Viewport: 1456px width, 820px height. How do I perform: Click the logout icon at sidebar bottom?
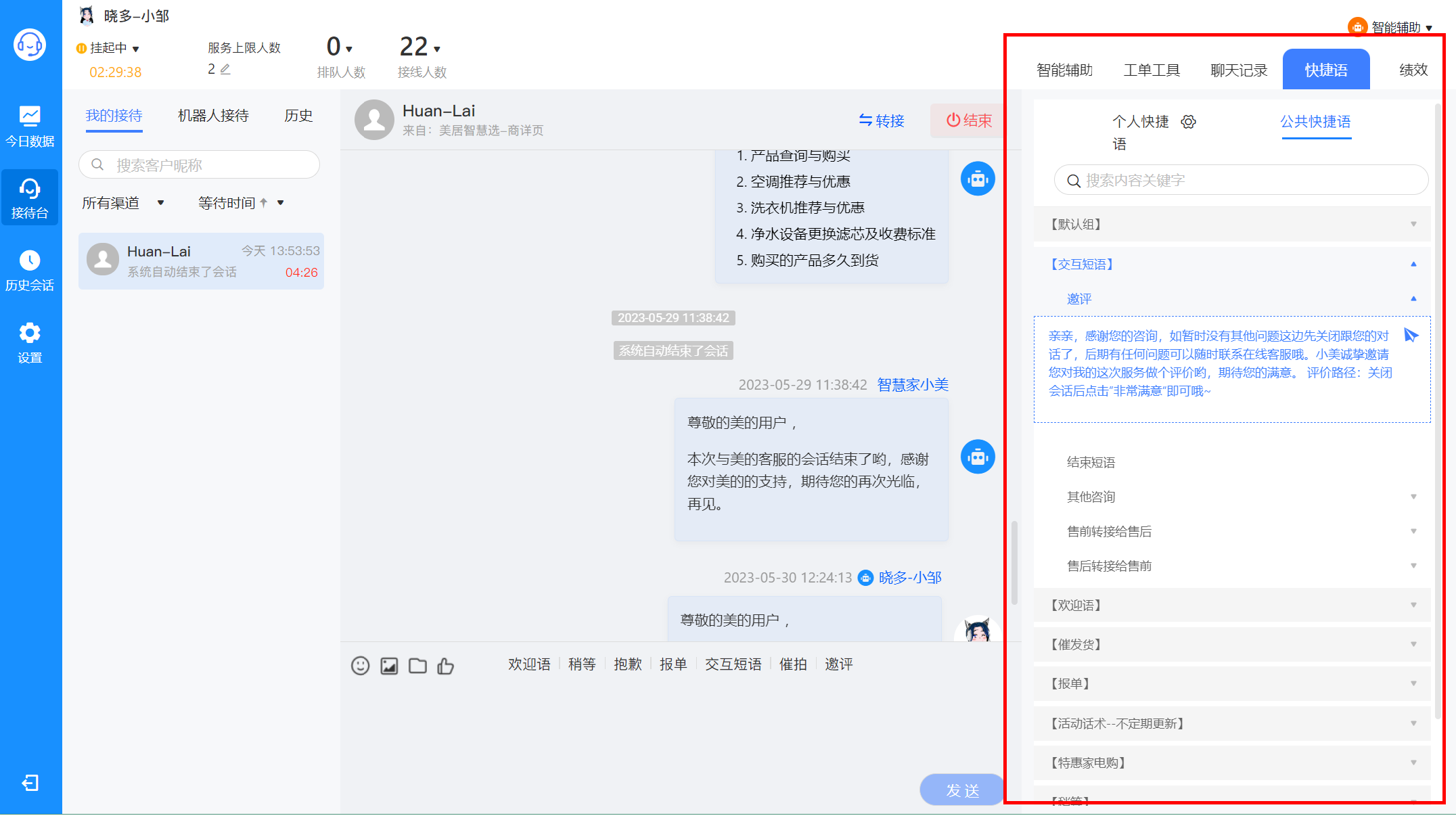coord(30,783)
